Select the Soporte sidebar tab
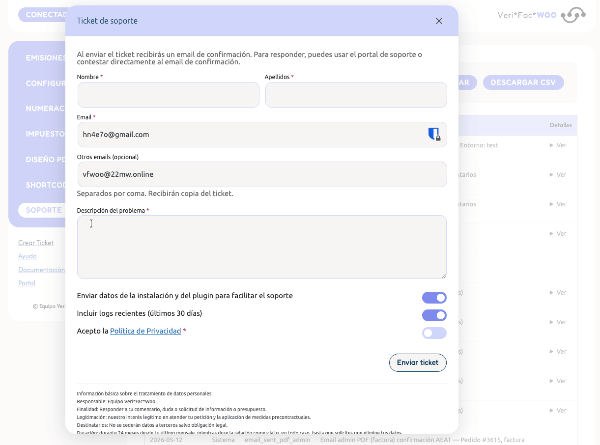 [x=42, y=210]
